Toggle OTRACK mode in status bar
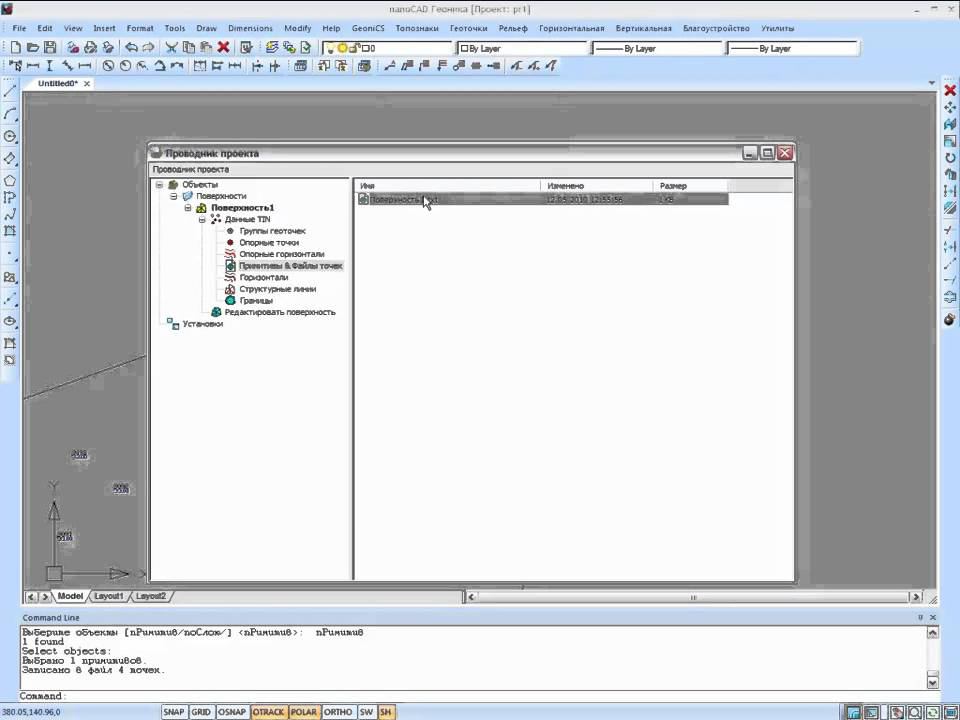Viewport: 960px width, 720px height. click(268, 712)
